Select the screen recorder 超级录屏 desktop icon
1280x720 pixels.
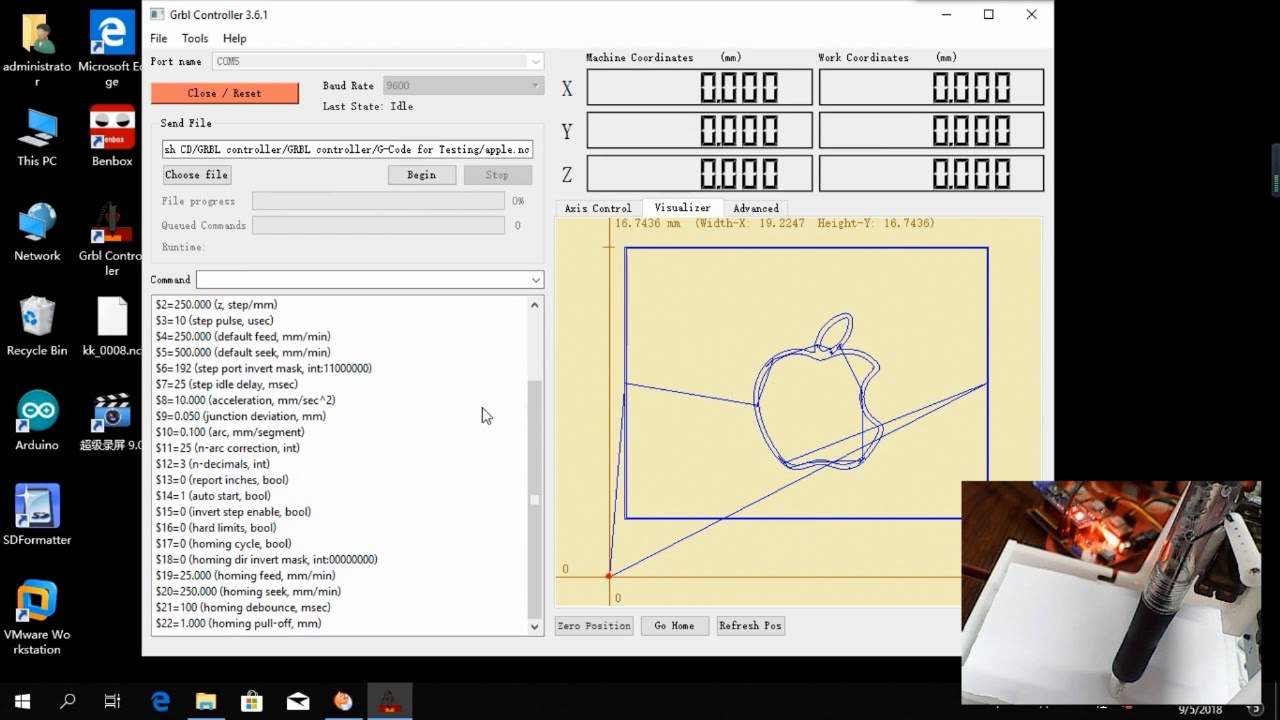coord(112,420)
